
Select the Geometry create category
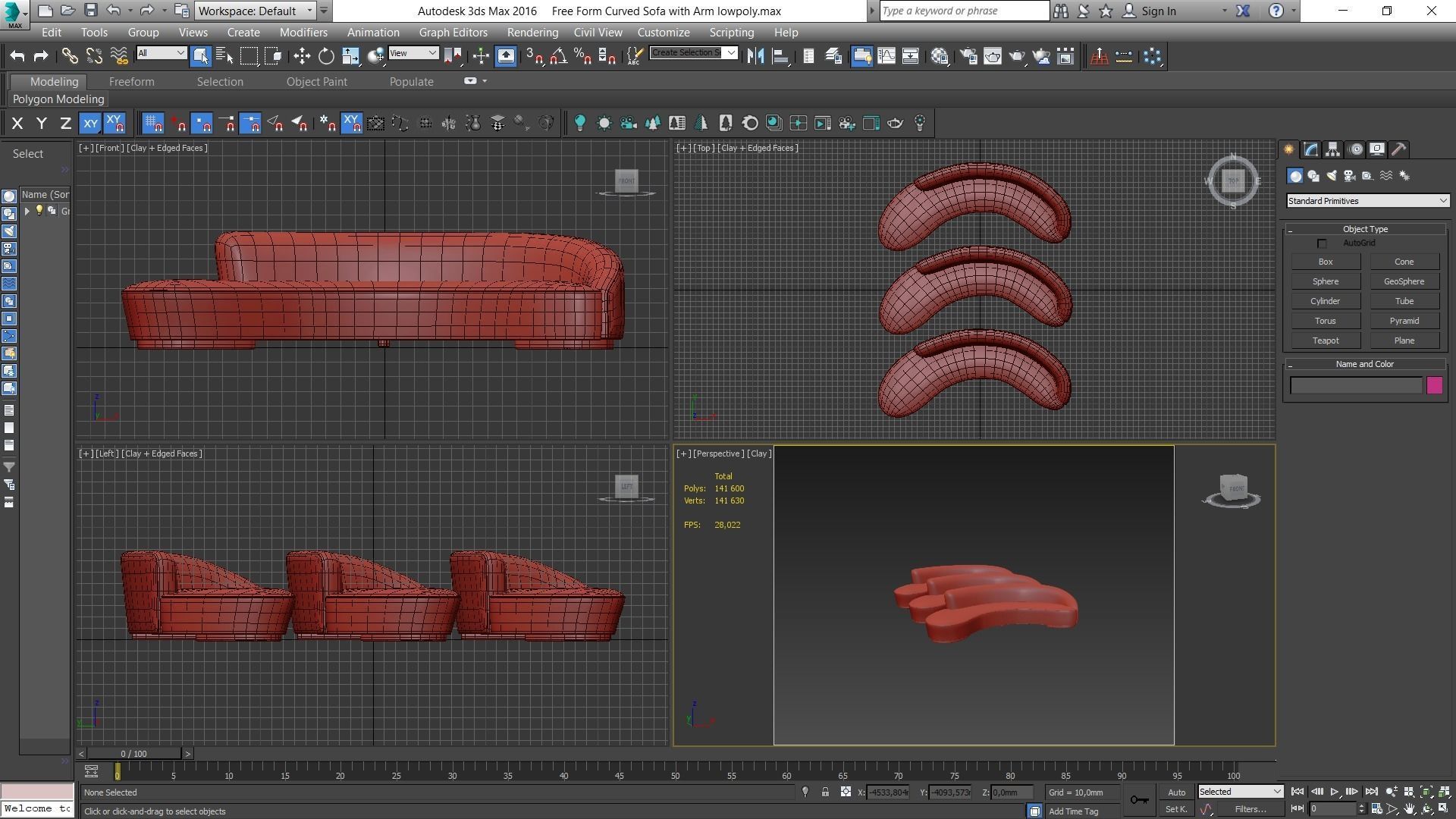click(x=1295, y=176)
